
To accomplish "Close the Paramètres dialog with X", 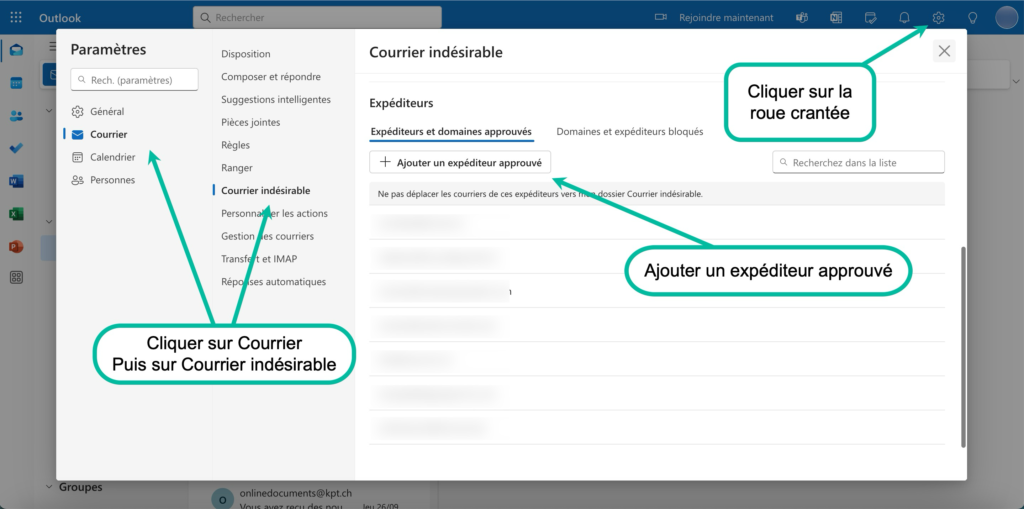I will 944,51.
